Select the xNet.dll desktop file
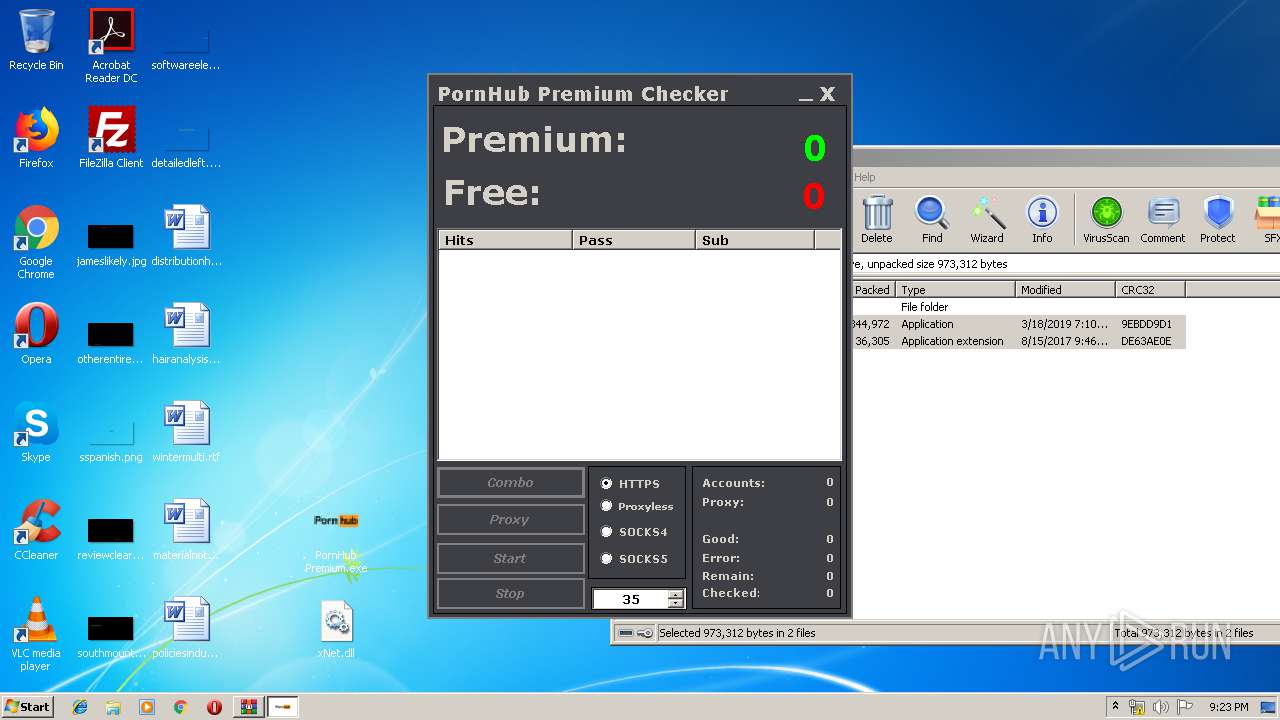Image resolution: width=1280 pixels, height=720 pixels. coord(336,629)
